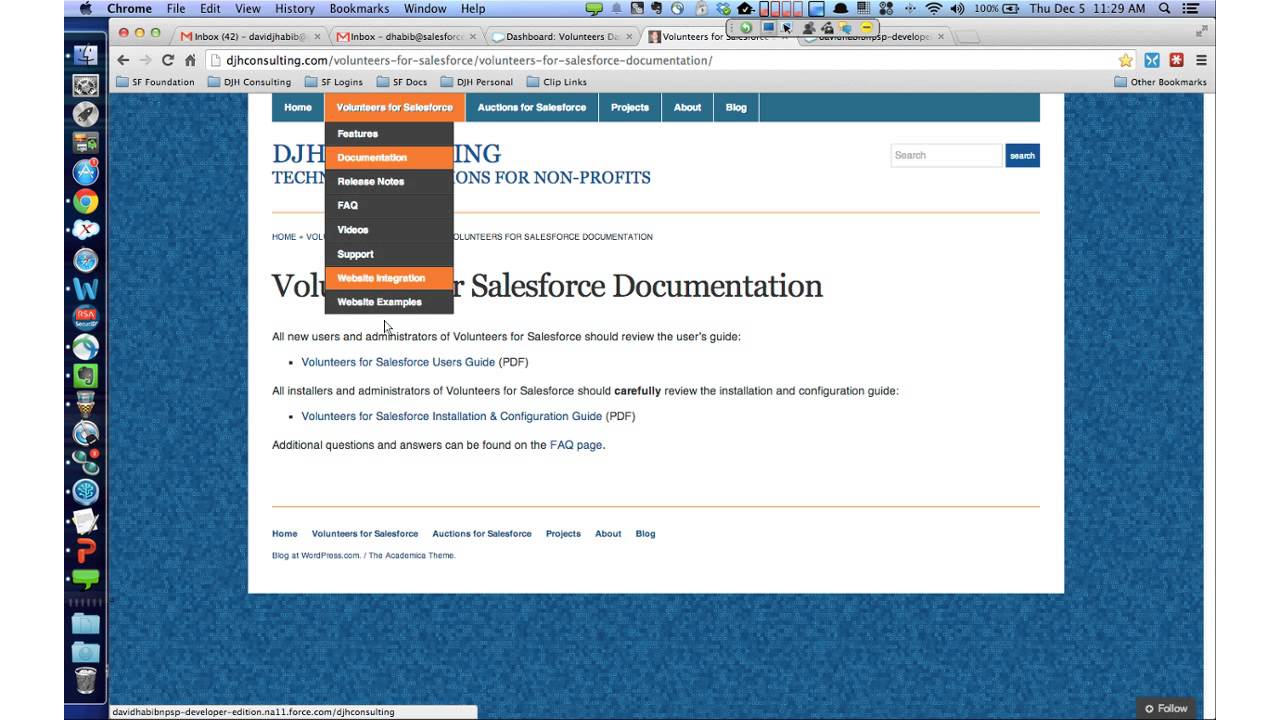
Task: Click the URL address bar
Action: click(x=660, y=60)
